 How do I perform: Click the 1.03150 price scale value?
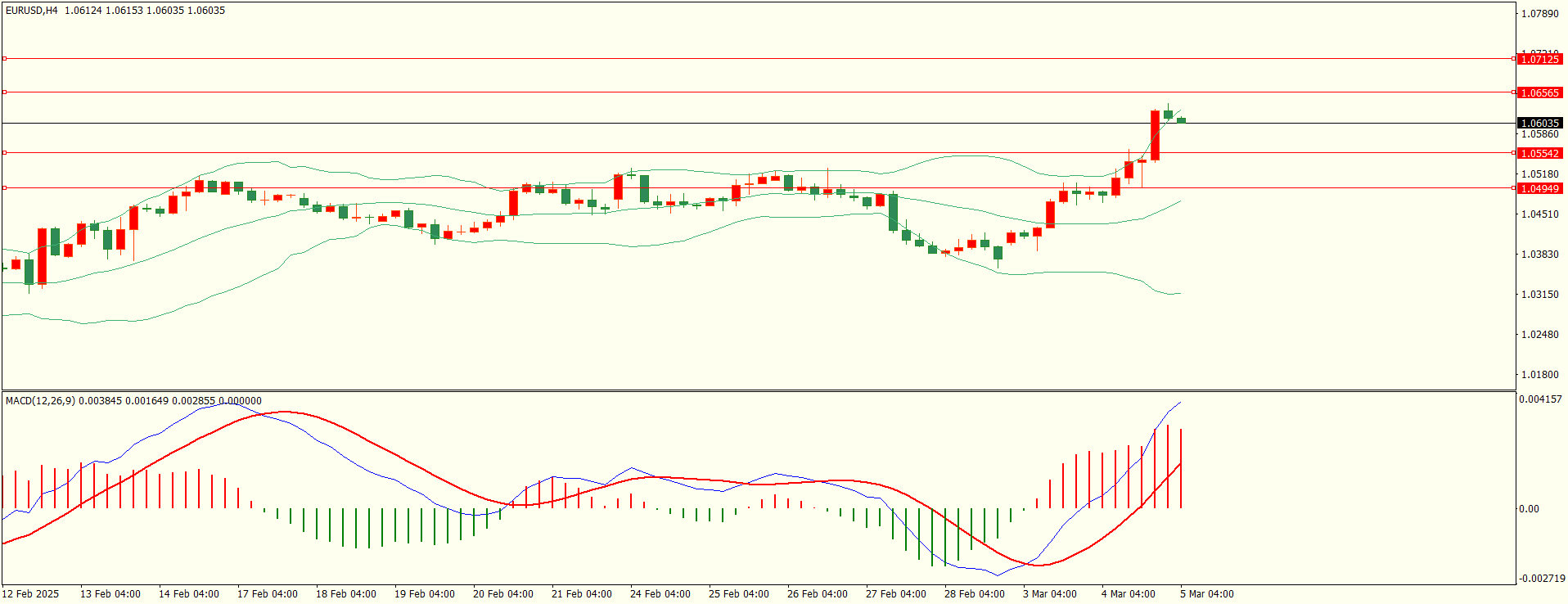1540,295
